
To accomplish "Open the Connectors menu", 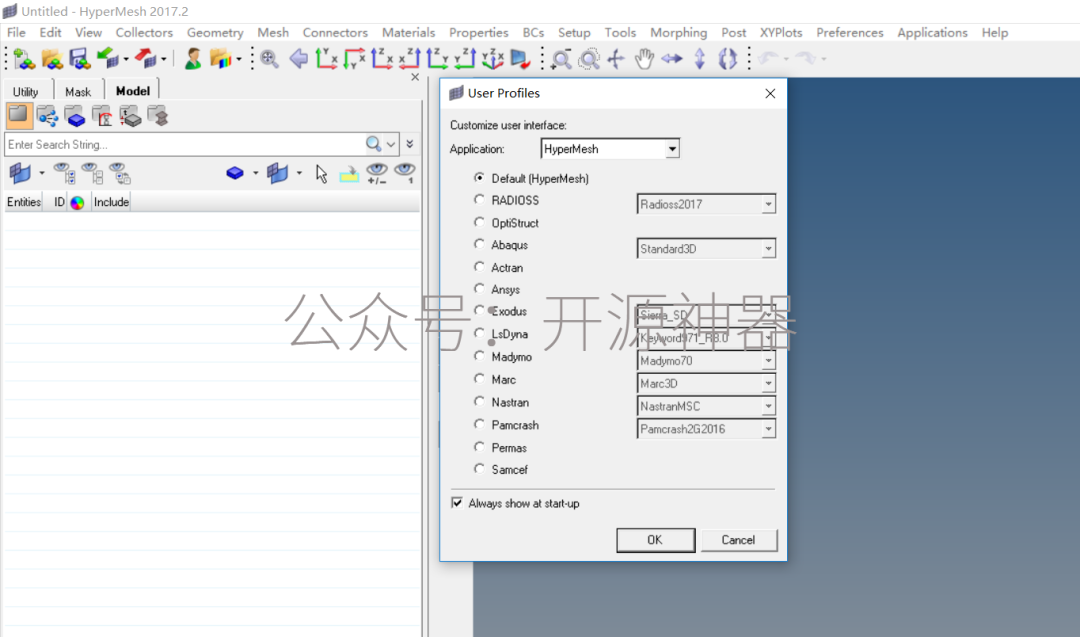I will (335, 32).
